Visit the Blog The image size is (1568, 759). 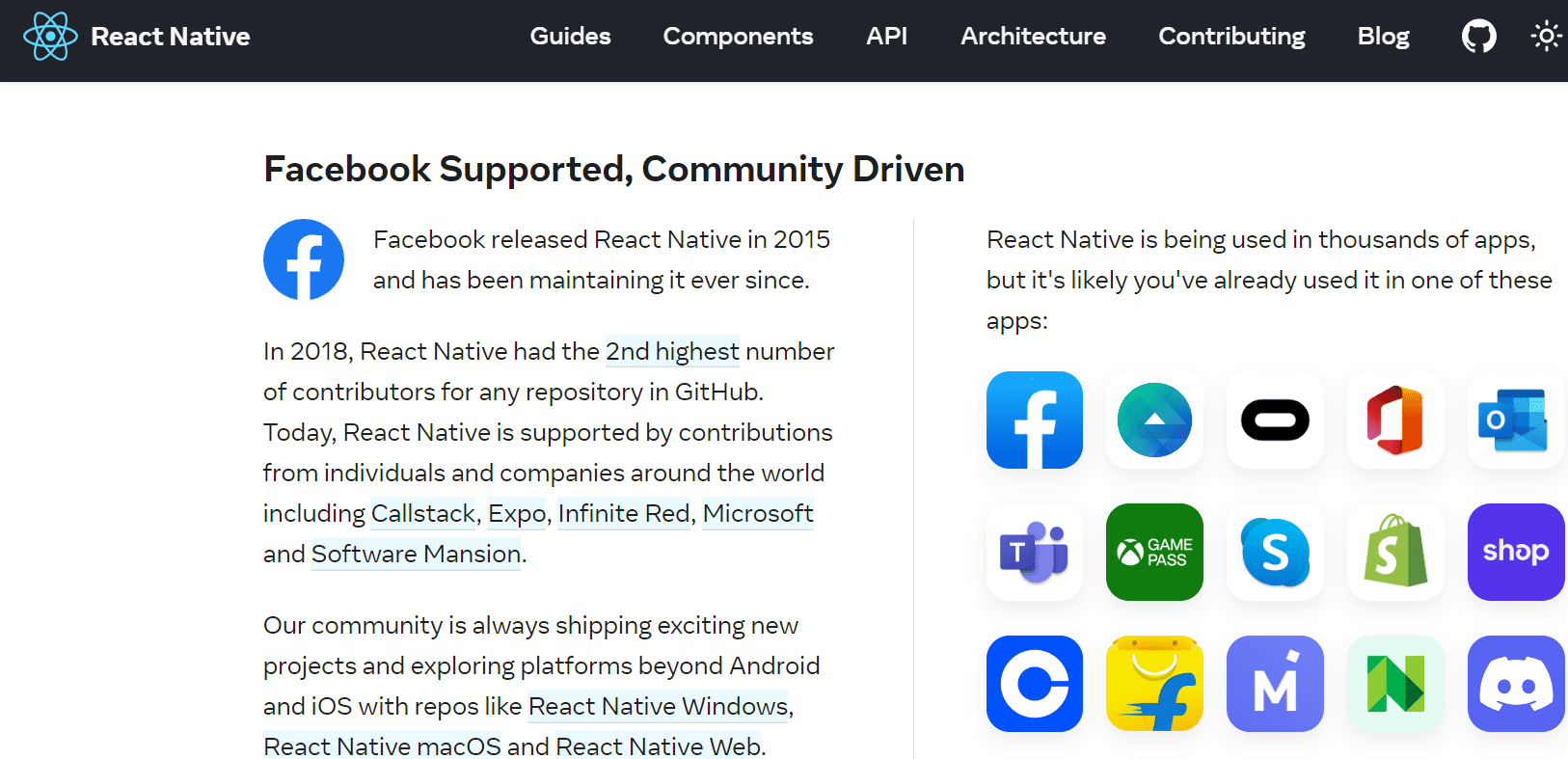pyautogui.click(x=1383, y=37)
